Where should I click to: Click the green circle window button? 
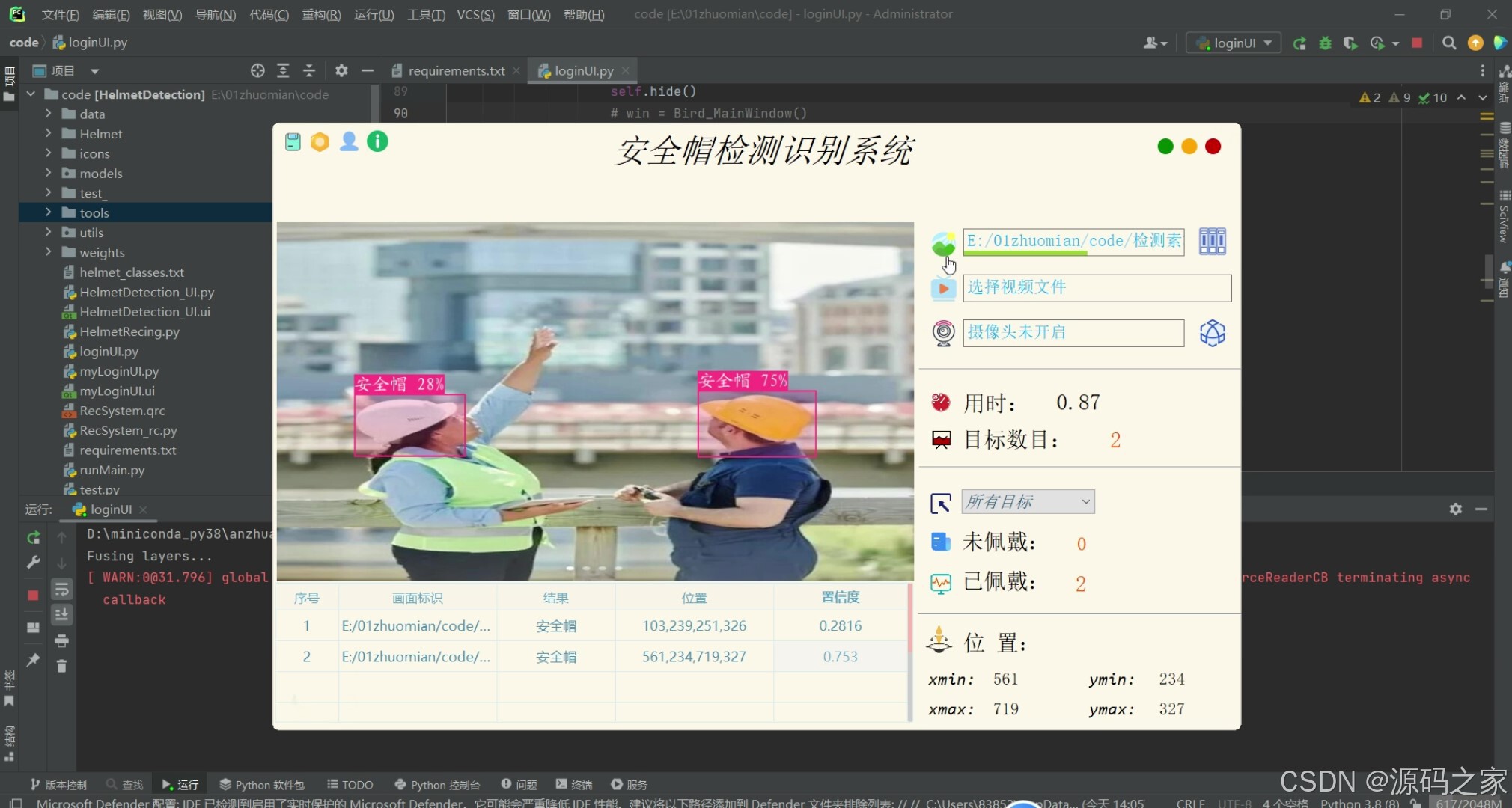point(1165,147)
